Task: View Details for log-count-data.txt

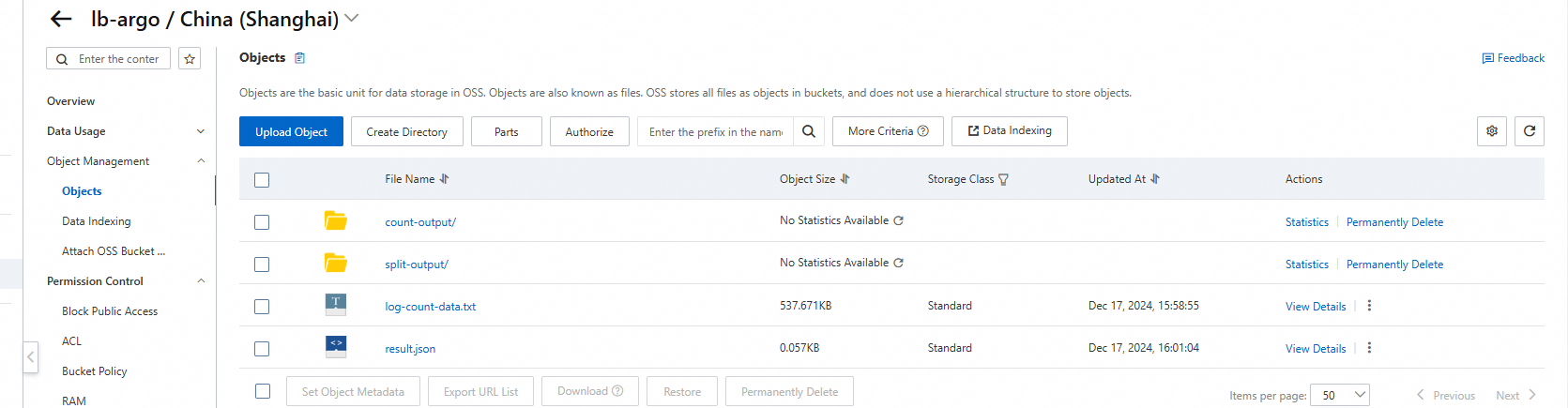Action: coord(1316,307)
